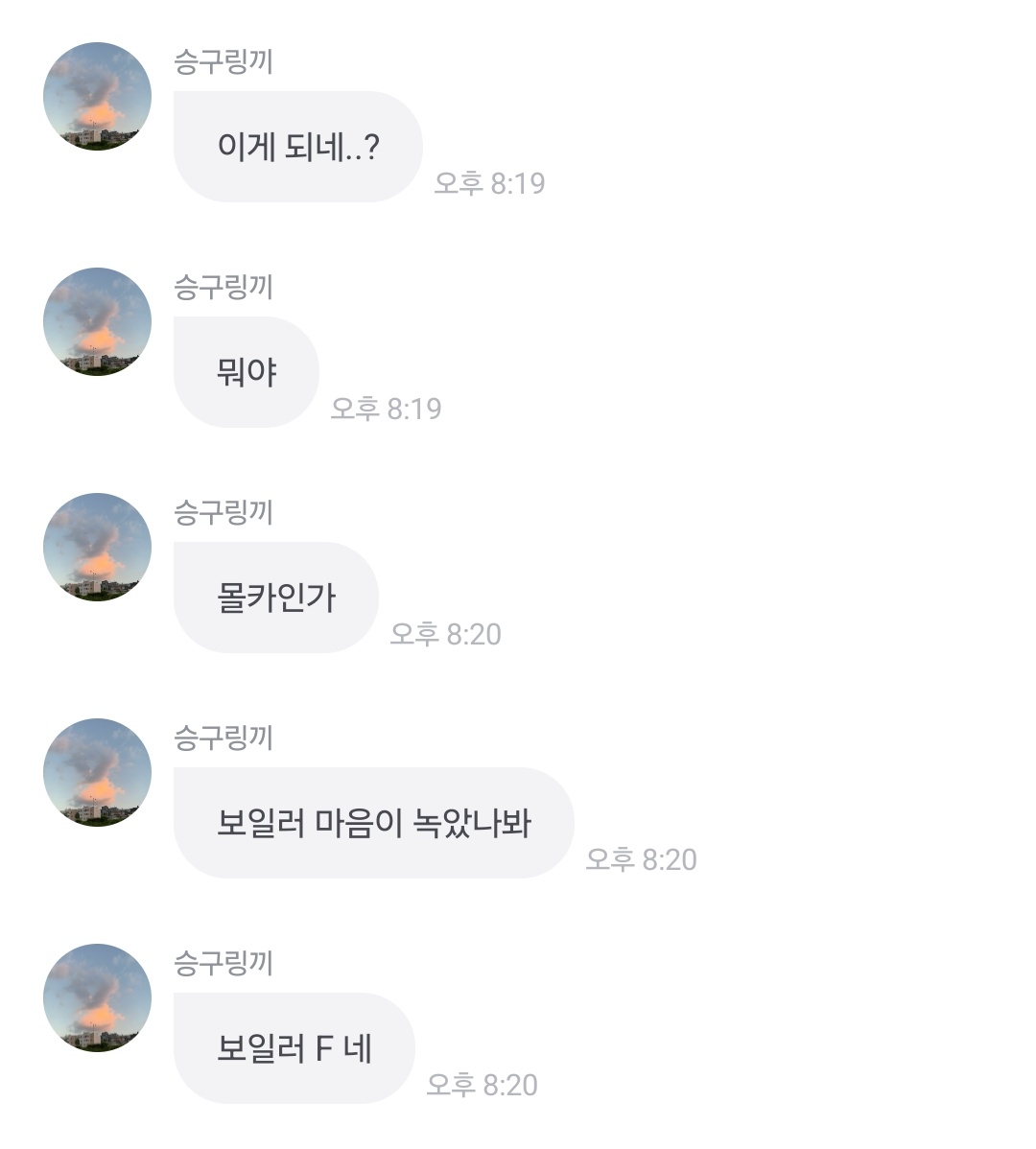Tap the profile photo beside "몰카인가" message
The height and width of the screenshot is (1149, 1036).
[x=97, y=547]
